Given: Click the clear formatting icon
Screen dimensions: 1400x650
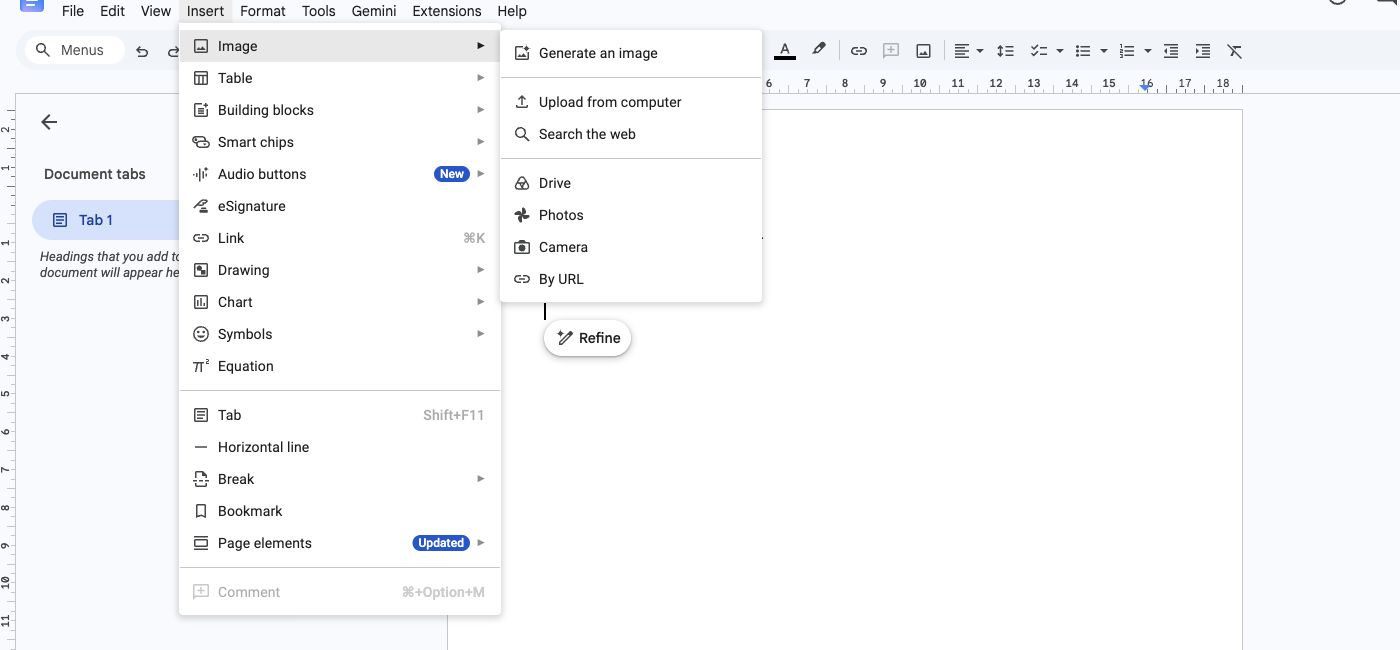Looking at the screenshot, I should point(1235,50).
